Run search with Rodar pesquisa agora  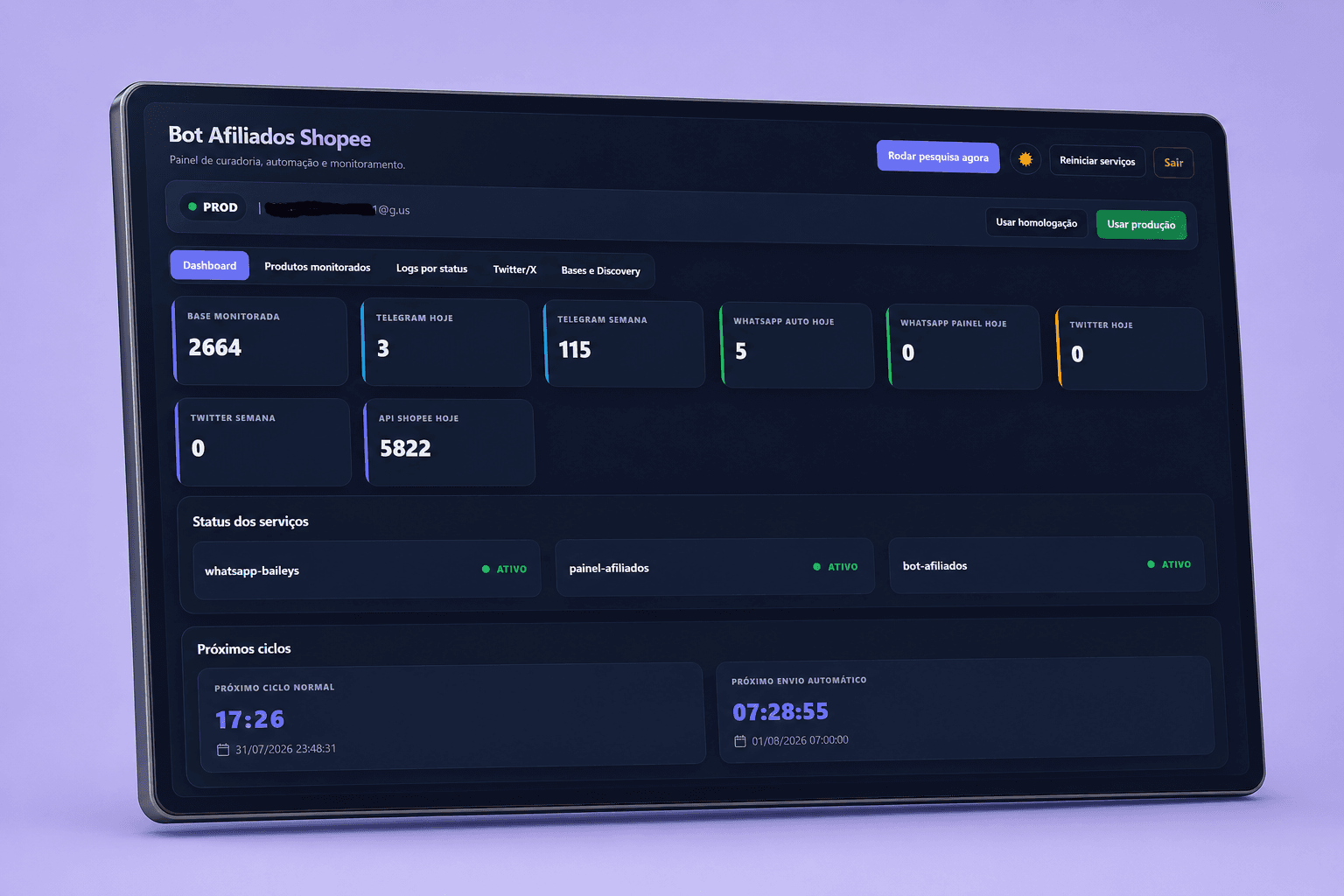[x=938, y=157]
